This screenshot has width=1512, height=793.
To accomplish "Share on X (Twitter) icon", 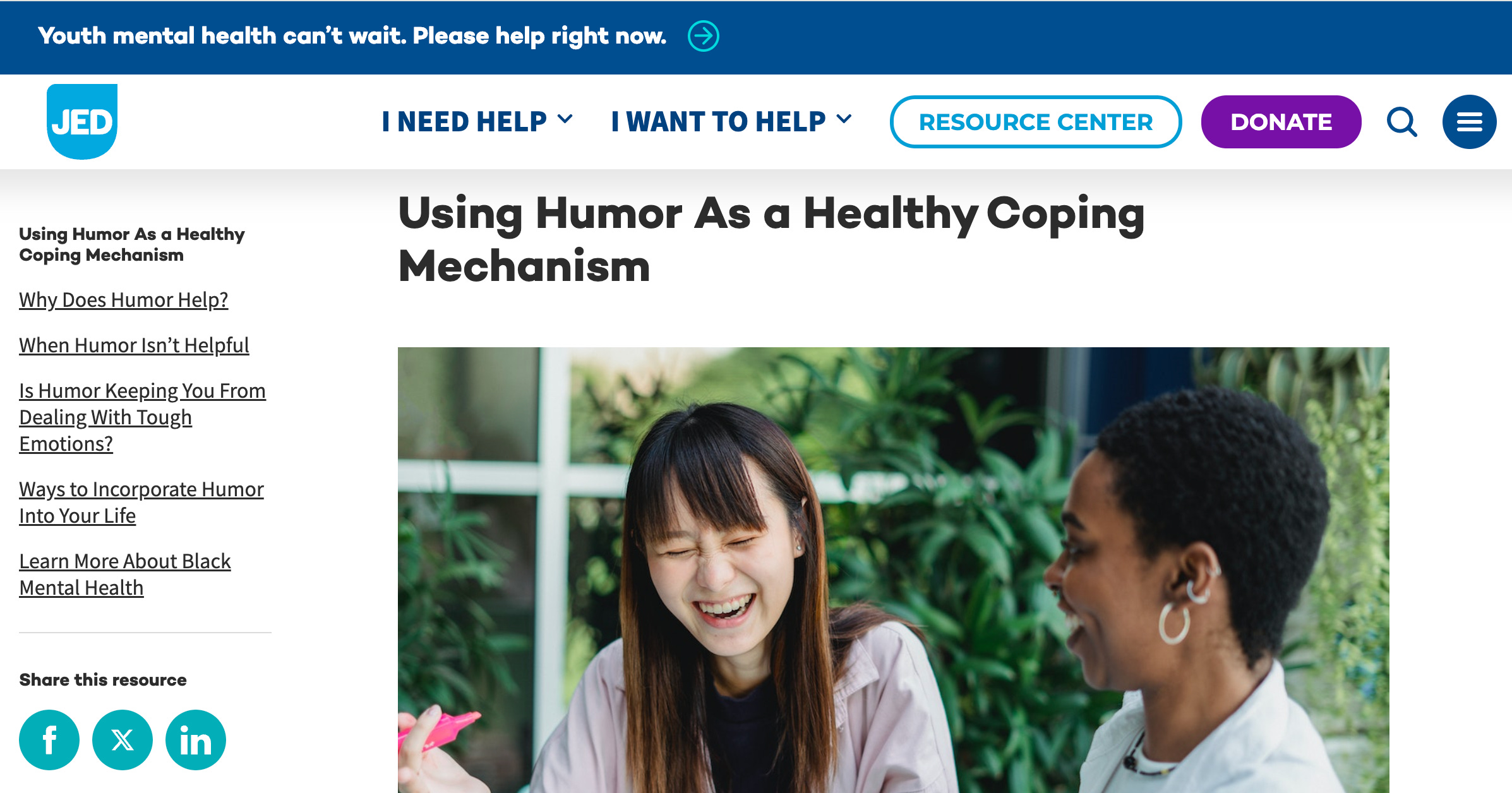I will click(x=123, y=739).
